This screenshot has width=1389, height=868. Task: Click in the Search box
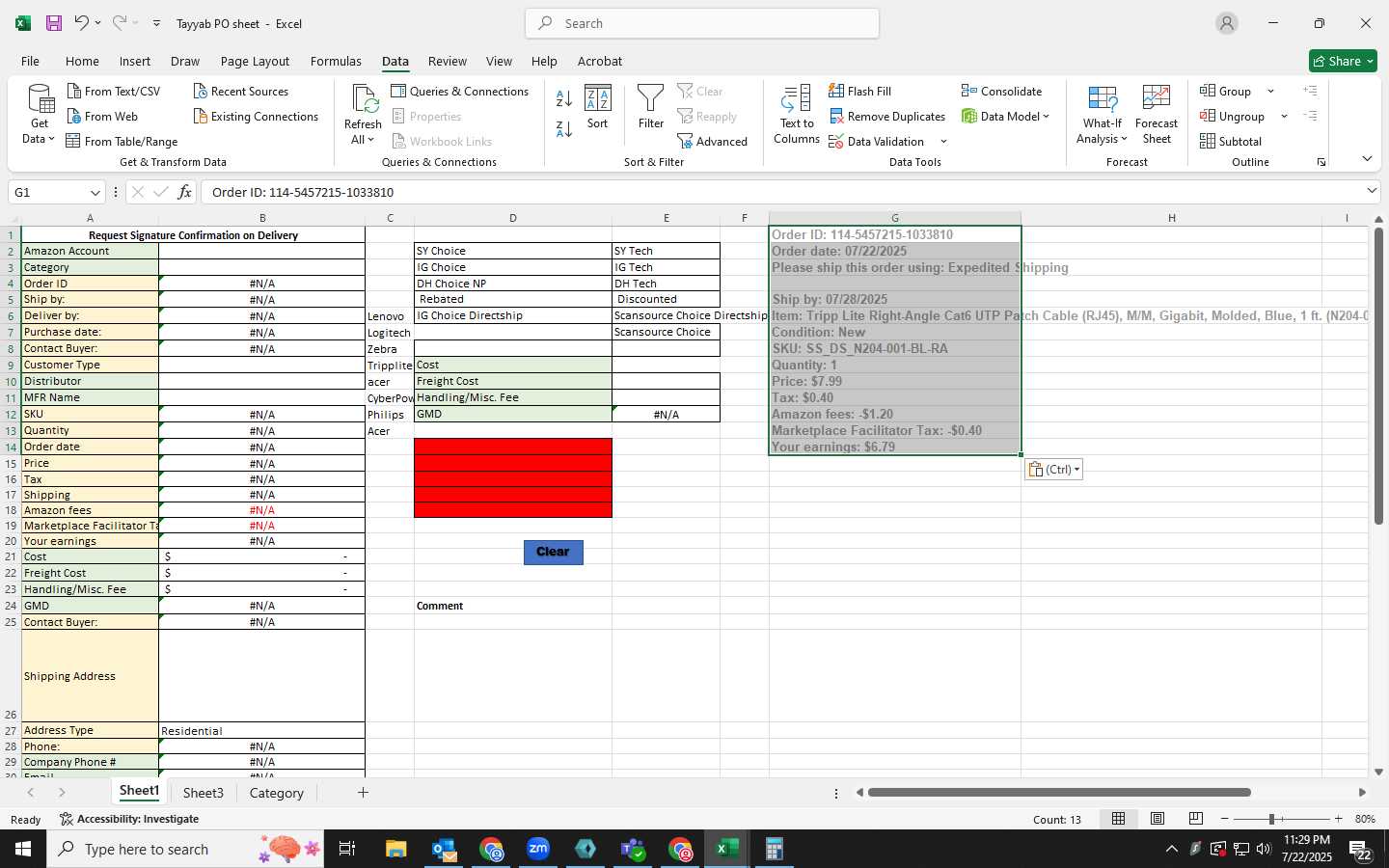tap(702, 23)
